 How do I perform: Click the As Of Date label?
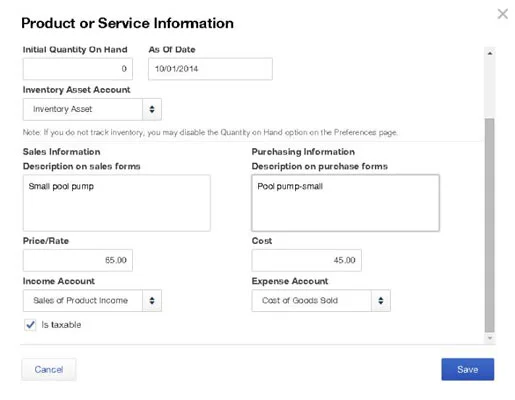(172, 49)
